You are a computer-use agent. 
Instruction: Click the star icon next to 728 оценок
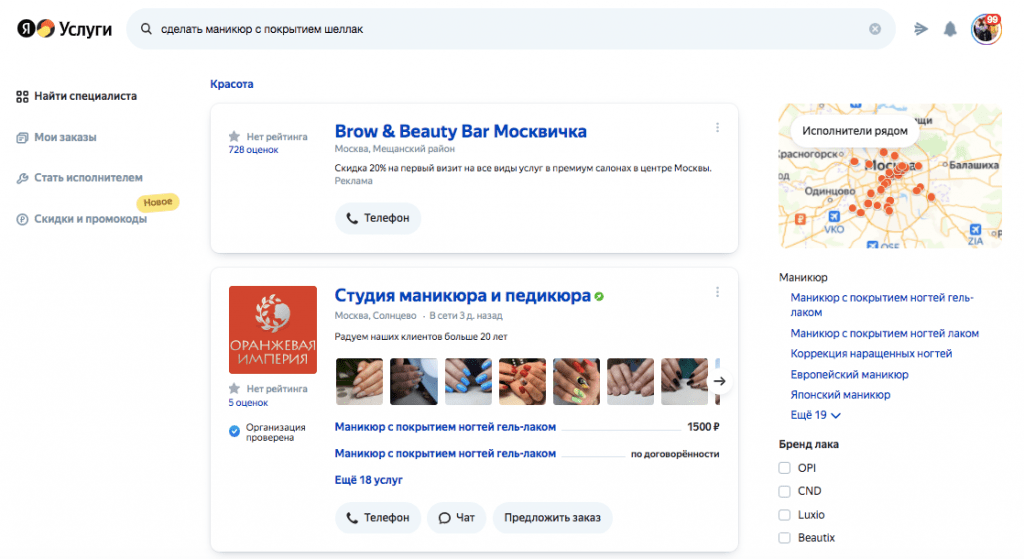234,136
